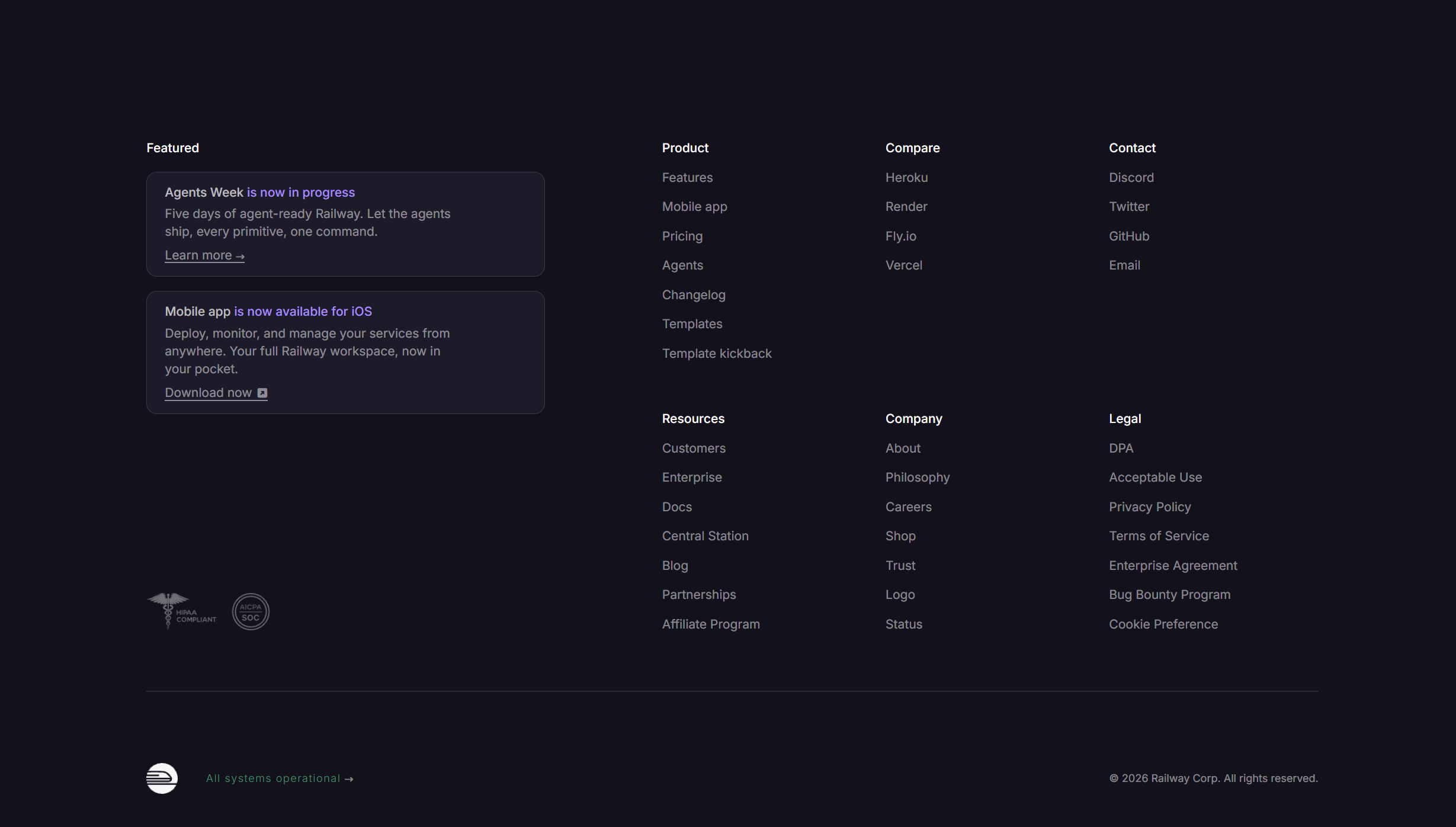The width and height of the screenshot is (1456, 827).
Task: Open the Customers link under Resources
Action: point(694,448)
